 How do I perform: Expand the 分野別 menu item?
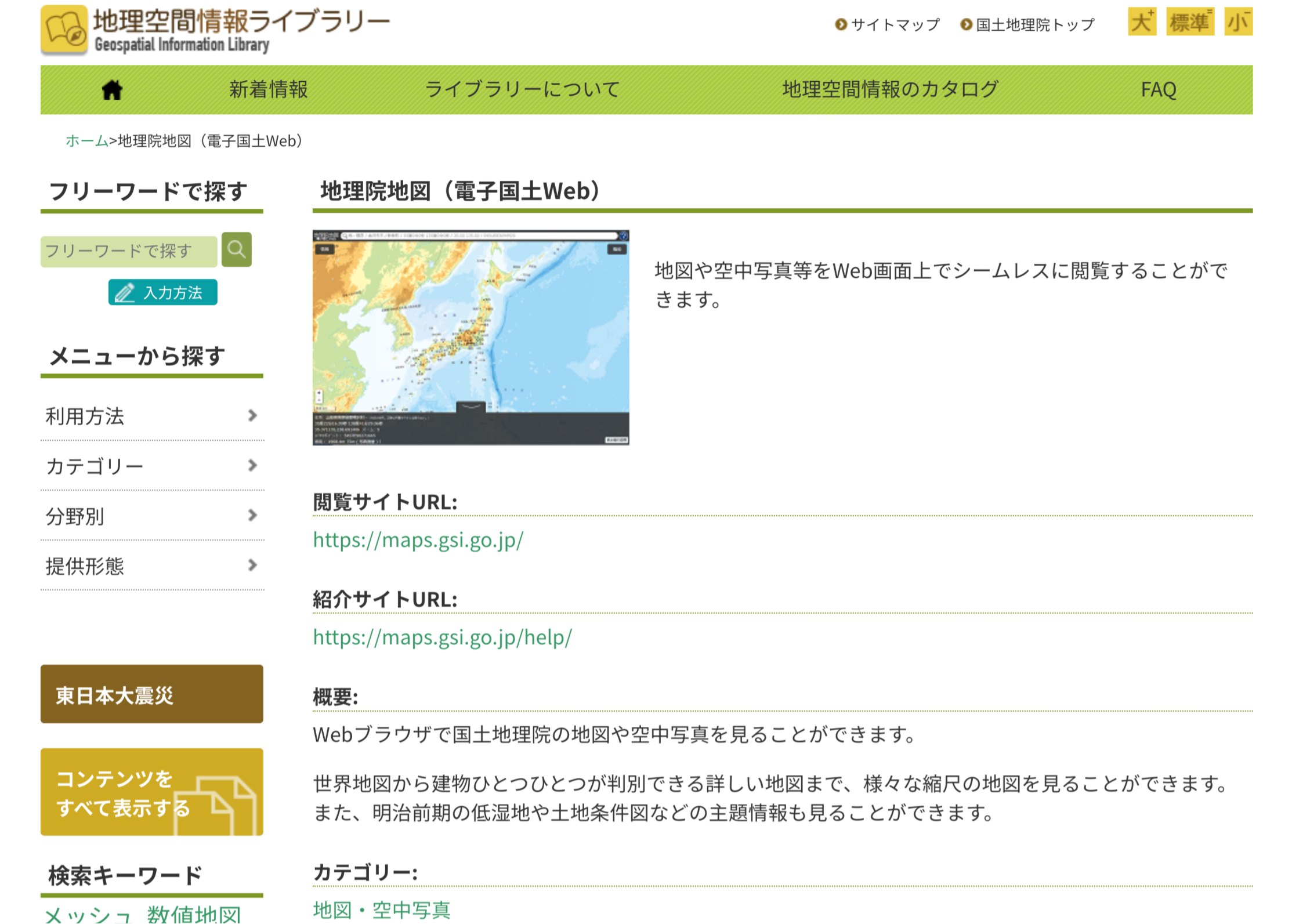click(x=152, y=516)
